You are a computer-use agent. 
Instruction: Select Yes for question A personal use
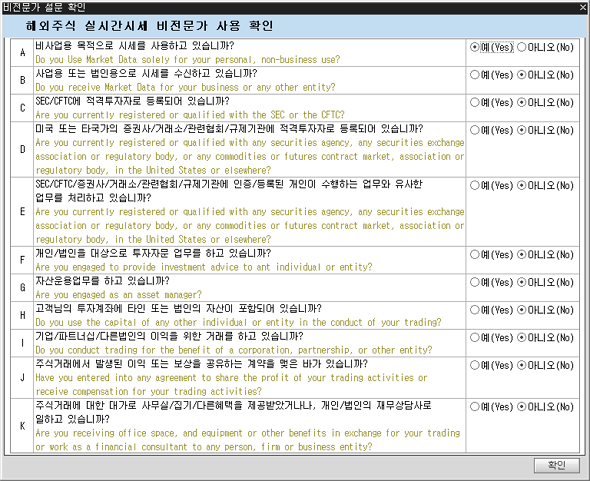coord(491,47)
